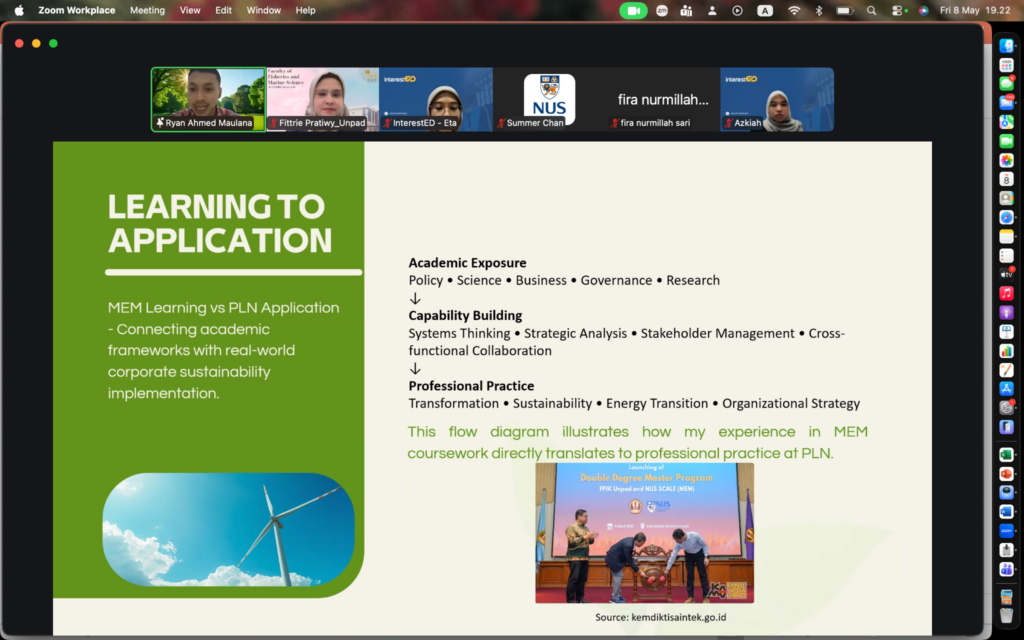Open FaceTime from the Dock

(x=1006, y=141)
